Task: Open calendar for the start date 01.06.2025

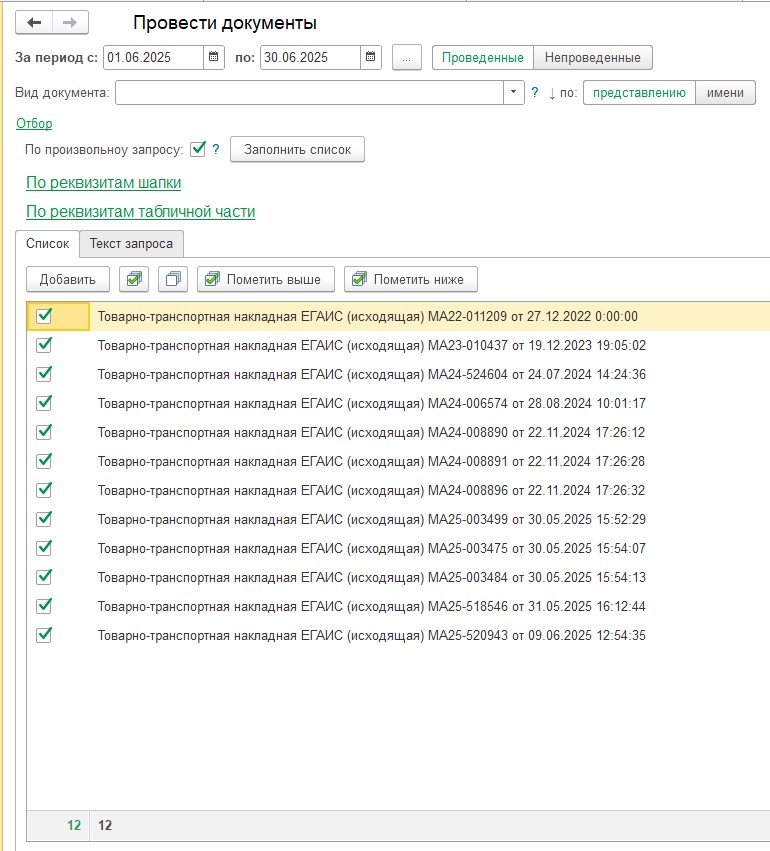Action: [214, 57]
